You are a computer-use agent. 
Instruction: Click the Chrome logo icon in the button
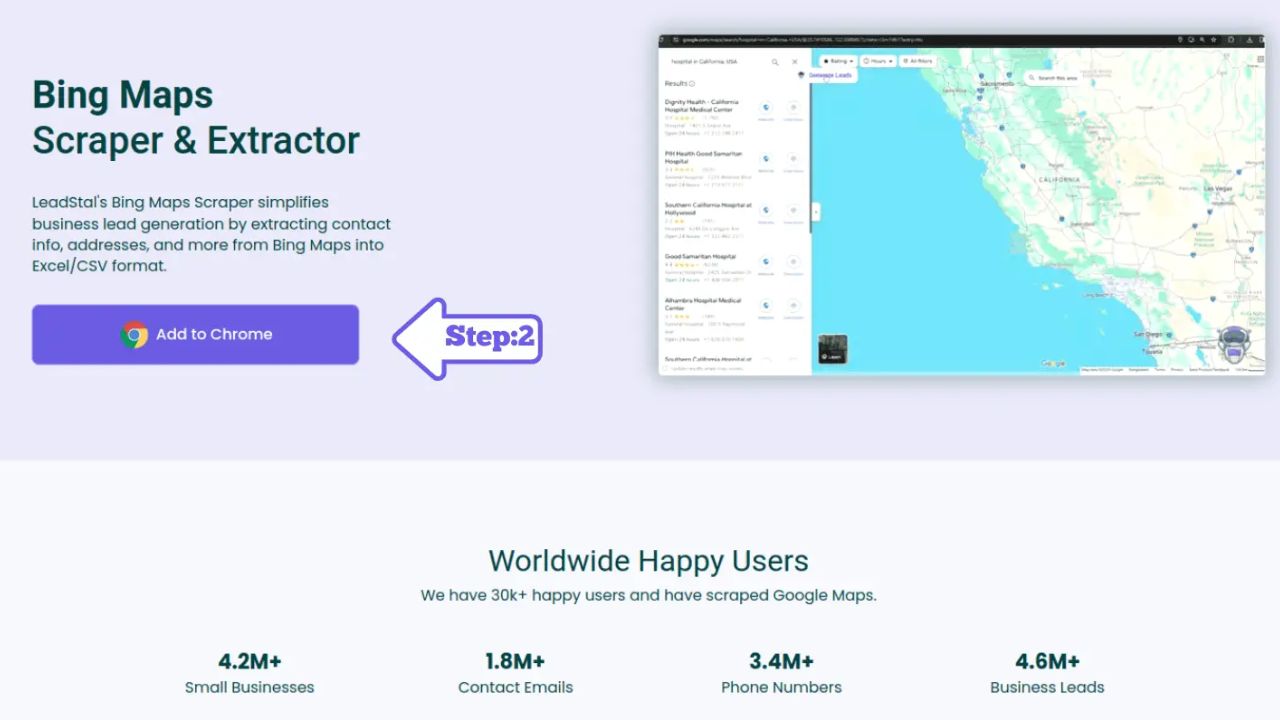(x=134, y=335)
